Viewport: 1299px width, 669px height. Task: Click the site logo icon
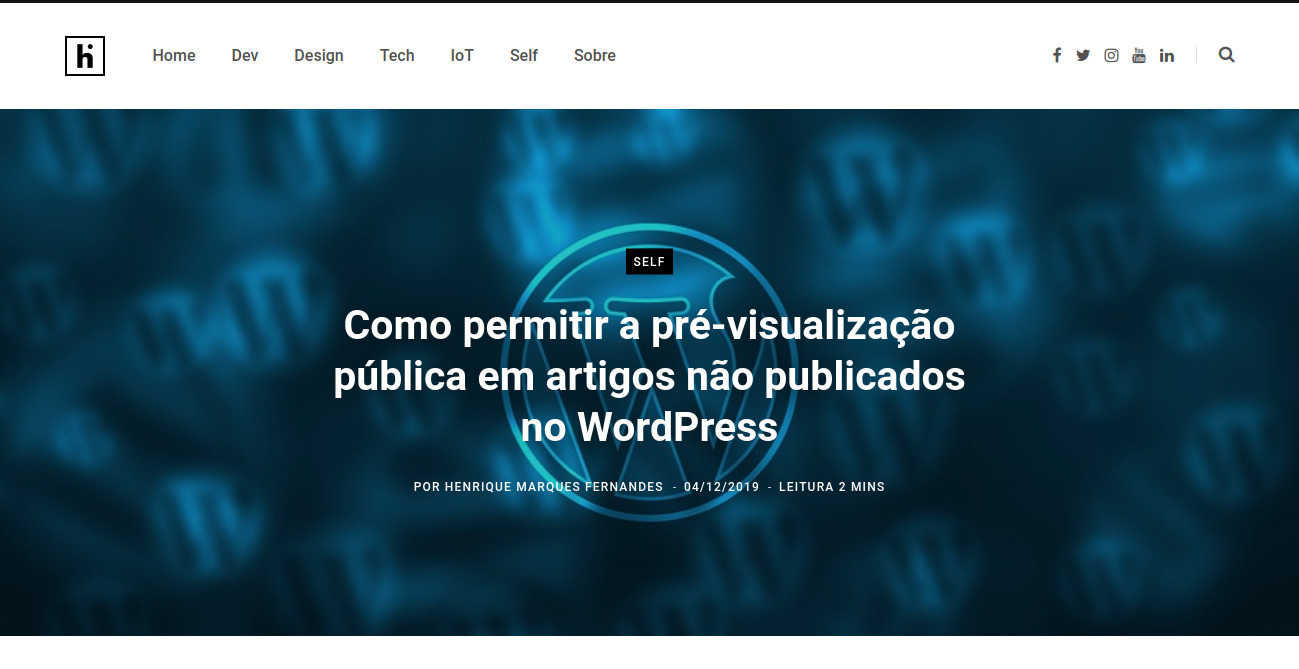point(85,56)
